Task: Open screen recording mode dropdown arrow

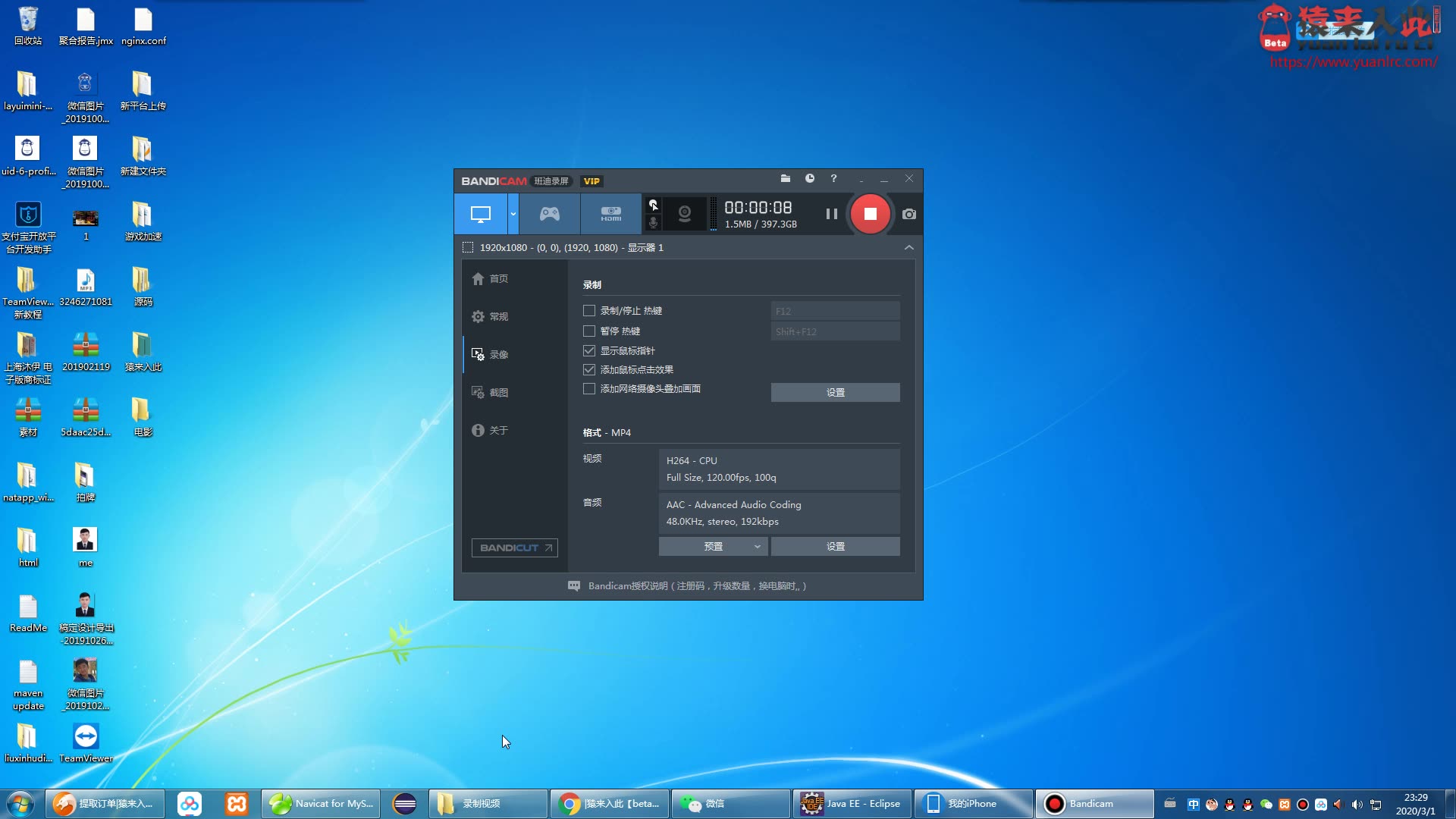Action: click(513, 214)
